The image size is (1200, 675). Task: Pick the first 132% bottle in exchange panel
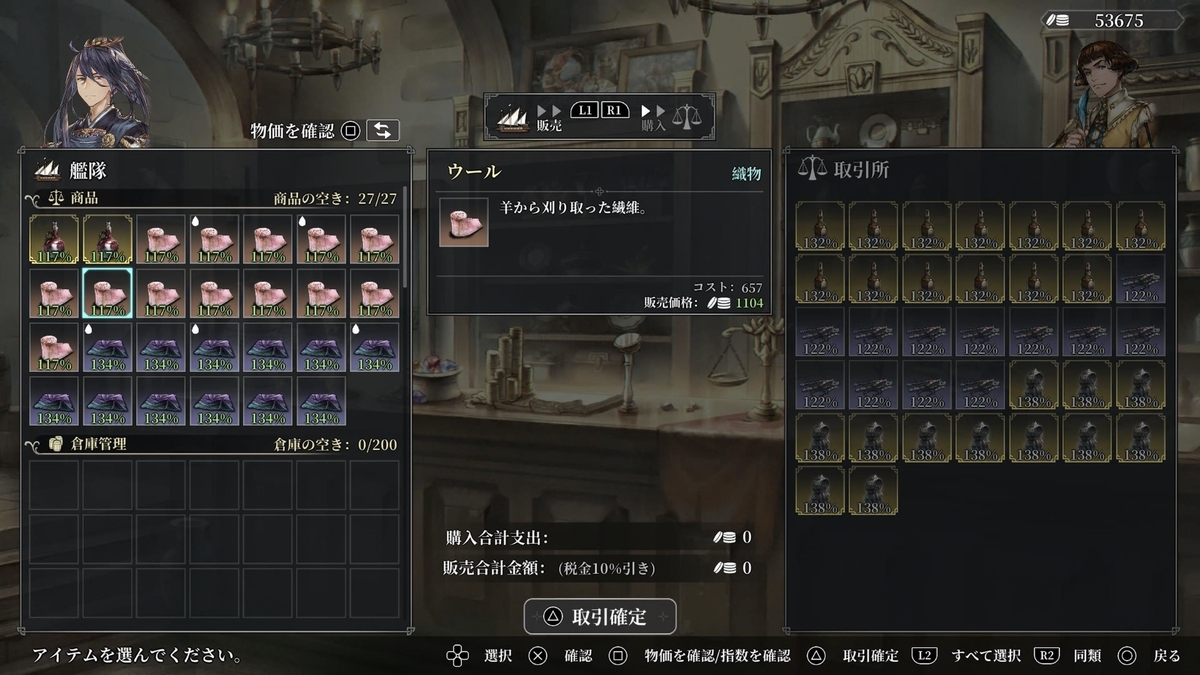[820, 226]
